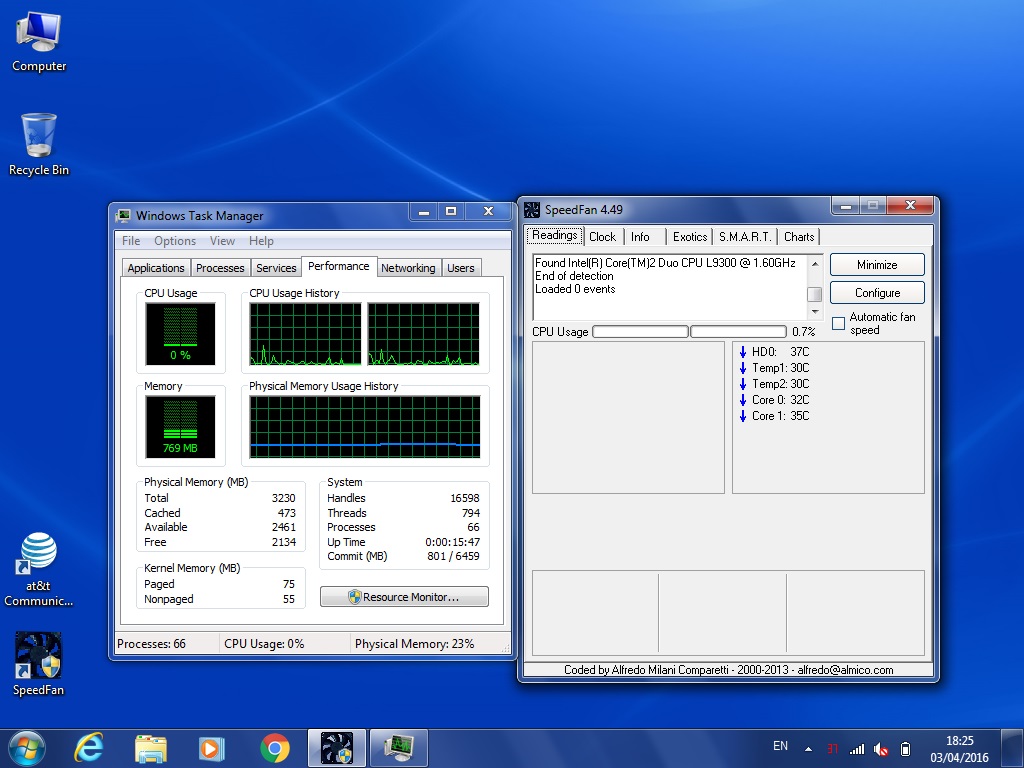This screenshot has height=768, width=1024.
Task: Switch to SpeedFan S.M.A.R.T. tab
Action: pyautogui.click(x=745, y=236)
